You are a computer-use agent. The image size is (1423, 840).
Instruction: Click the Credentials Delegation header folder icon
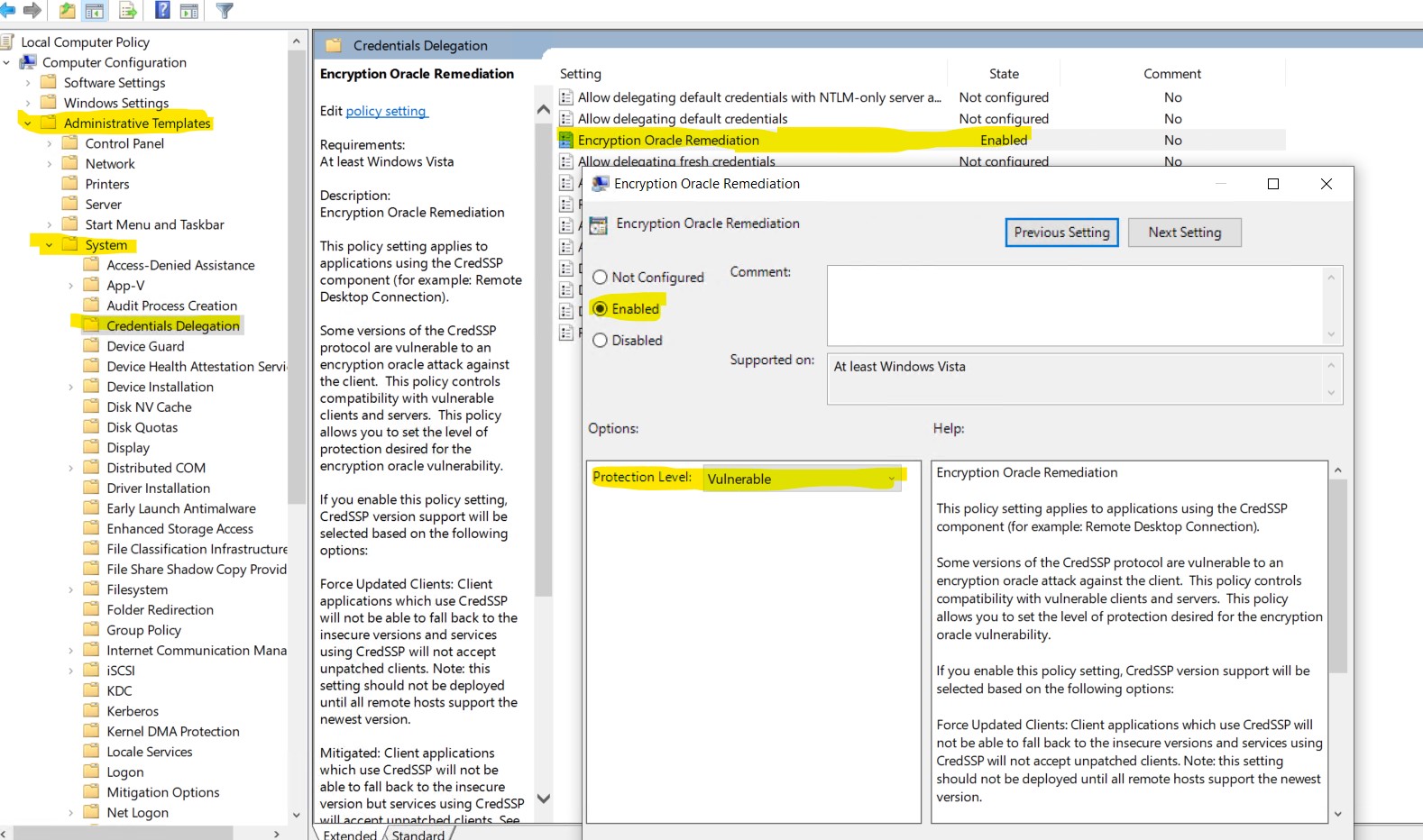tap(334, 45)
